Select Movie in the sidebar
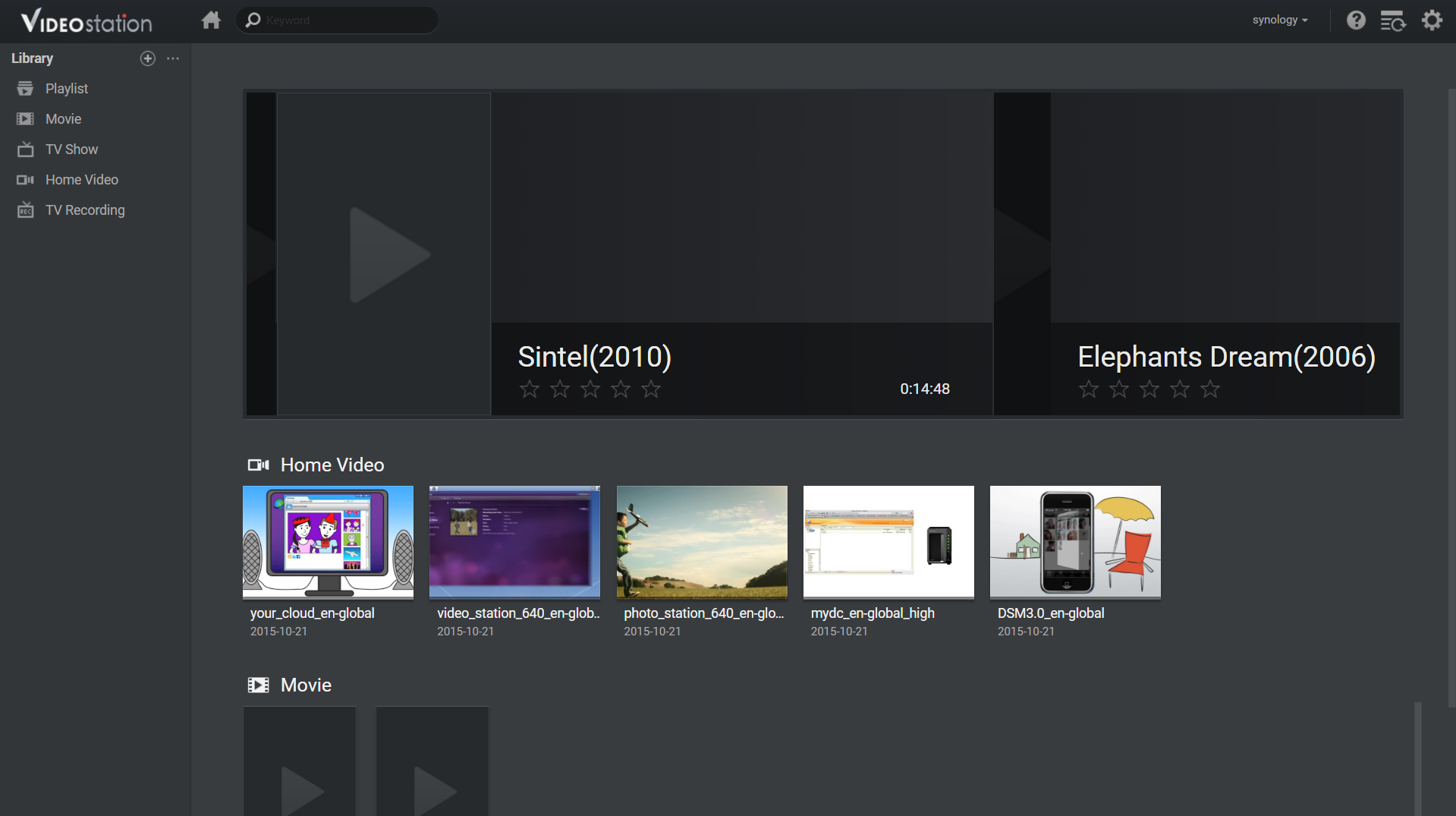 [95, 119]
